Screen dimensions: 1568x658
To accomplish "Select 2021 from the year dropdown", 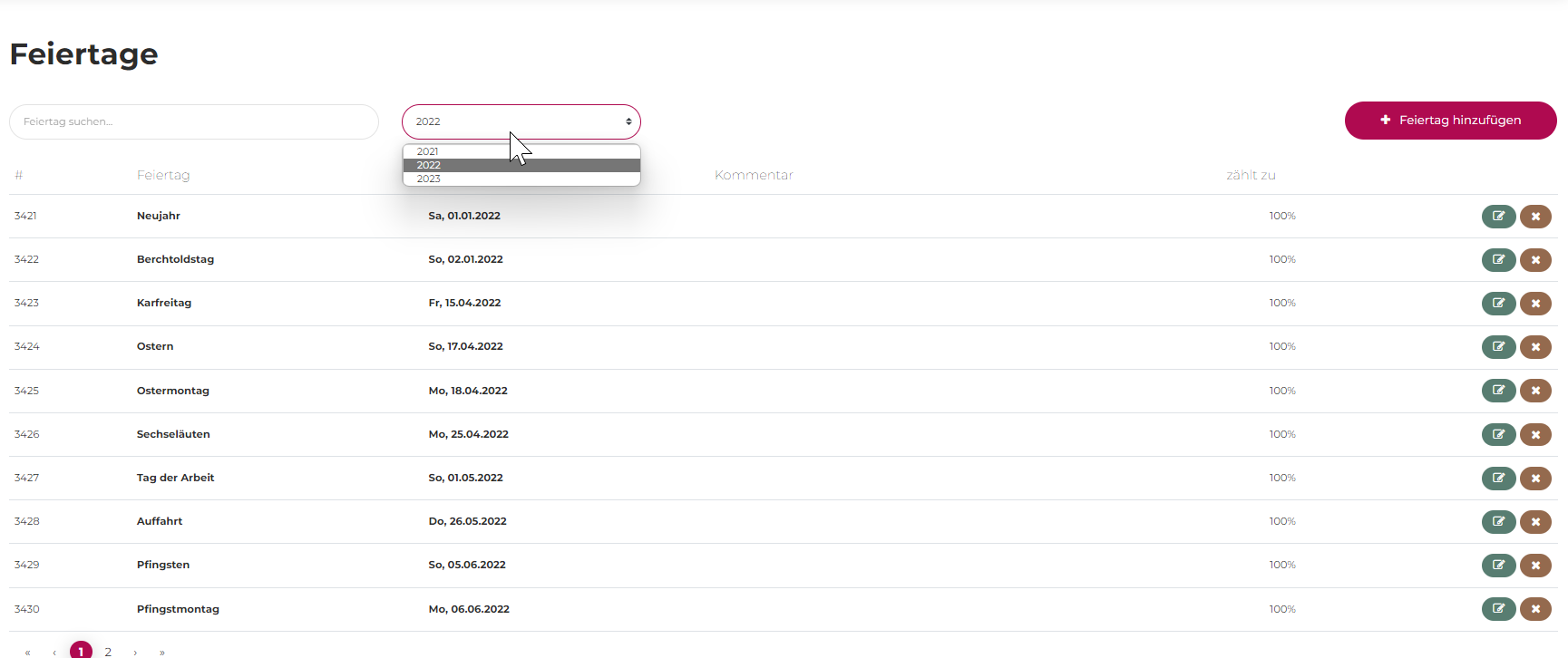I will (x=428, y=151).
